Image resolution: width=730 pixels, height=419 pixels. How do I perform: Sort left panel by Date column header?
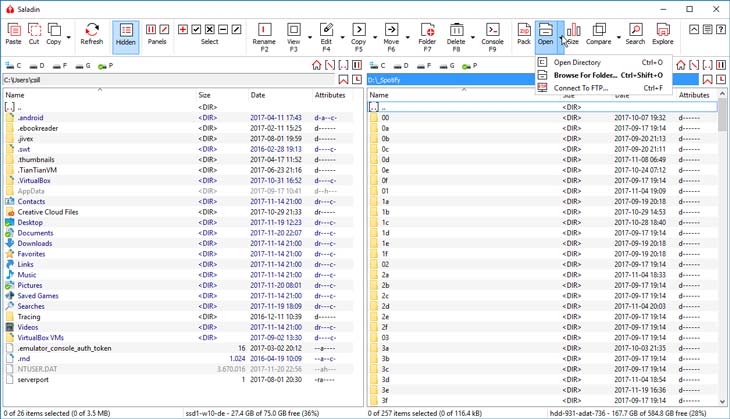[258, 95]
